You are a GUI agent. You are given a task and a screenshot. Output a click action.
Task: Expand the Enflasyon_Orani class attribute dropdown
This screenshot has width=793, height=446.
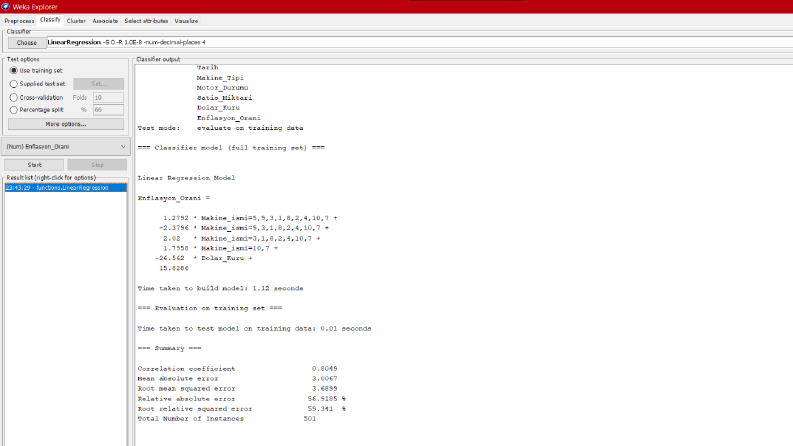(x=66, y=147)
